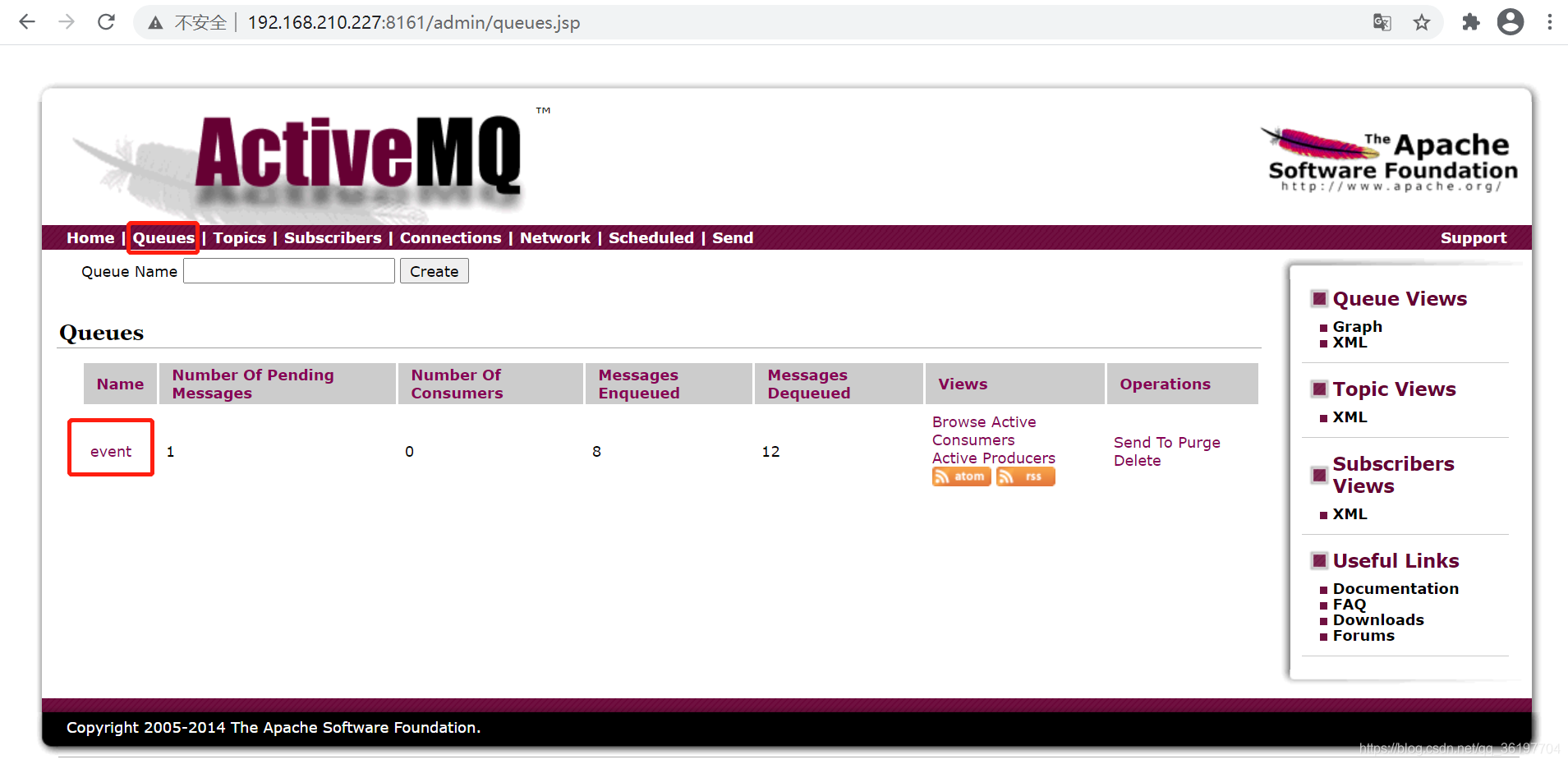The height and width of the screenshot is (764, 1568).
Task: Open the user profile avatar icon
Action: pos(1511,22)
